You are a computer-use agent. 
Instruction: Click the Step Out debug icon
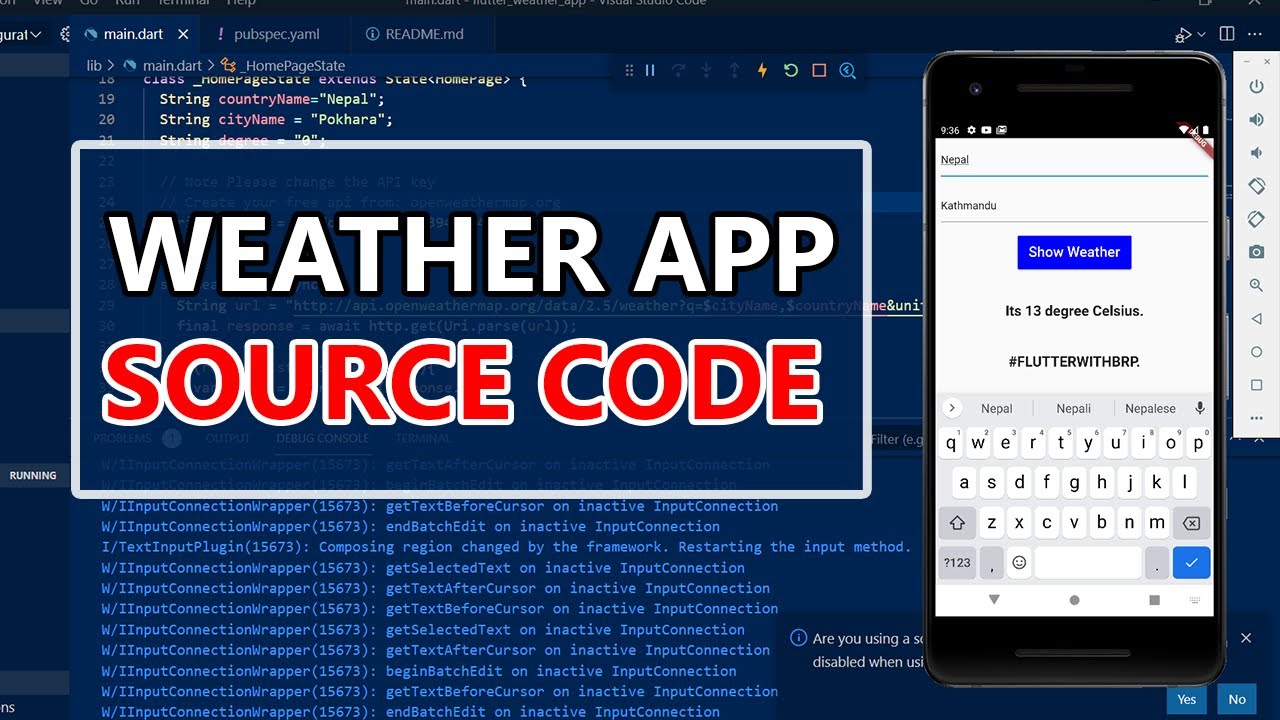[734, 71]
